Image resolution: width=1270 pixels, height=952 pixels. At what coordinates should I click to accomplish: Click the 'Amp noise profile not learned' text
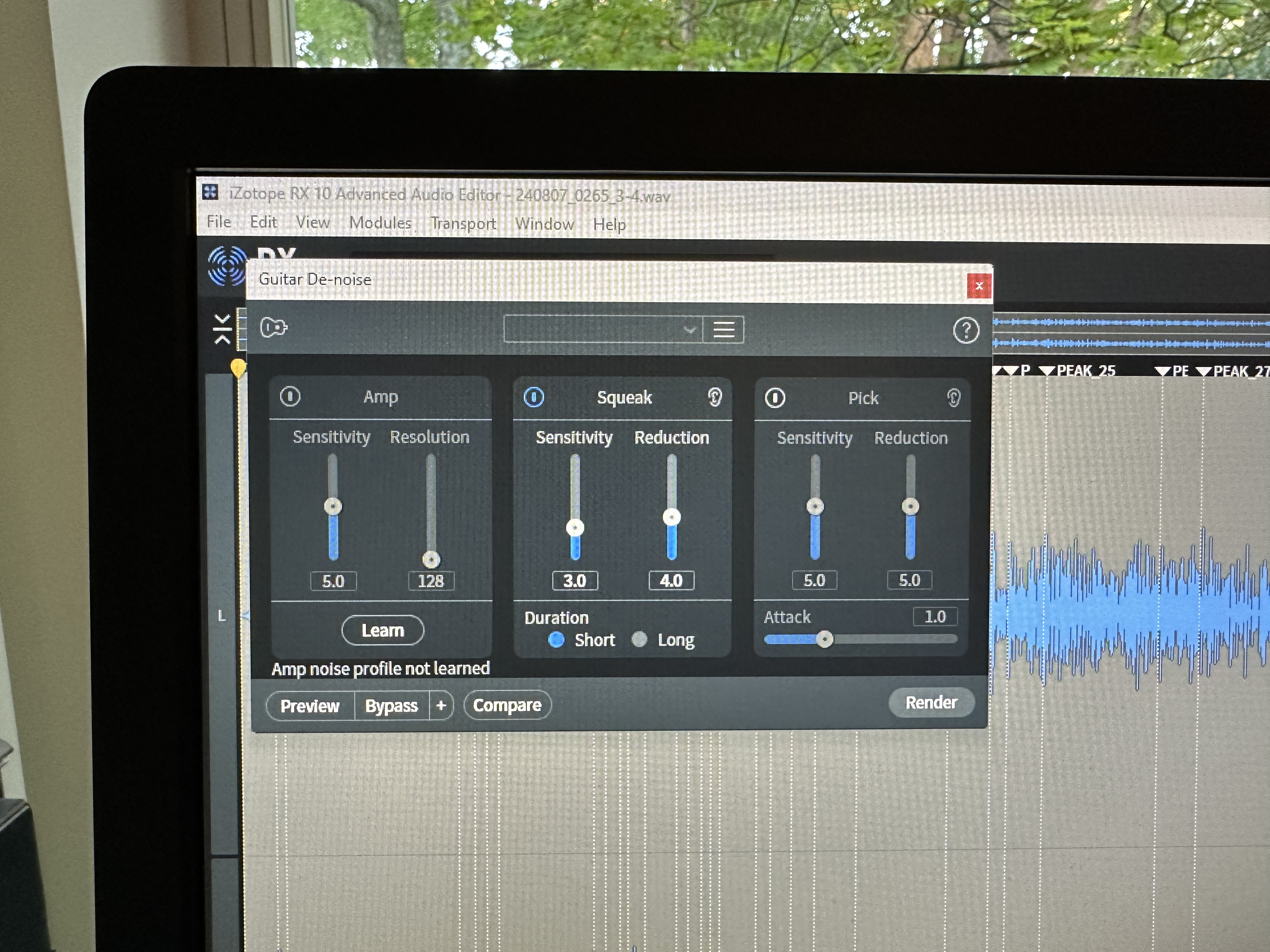(380, 669)
